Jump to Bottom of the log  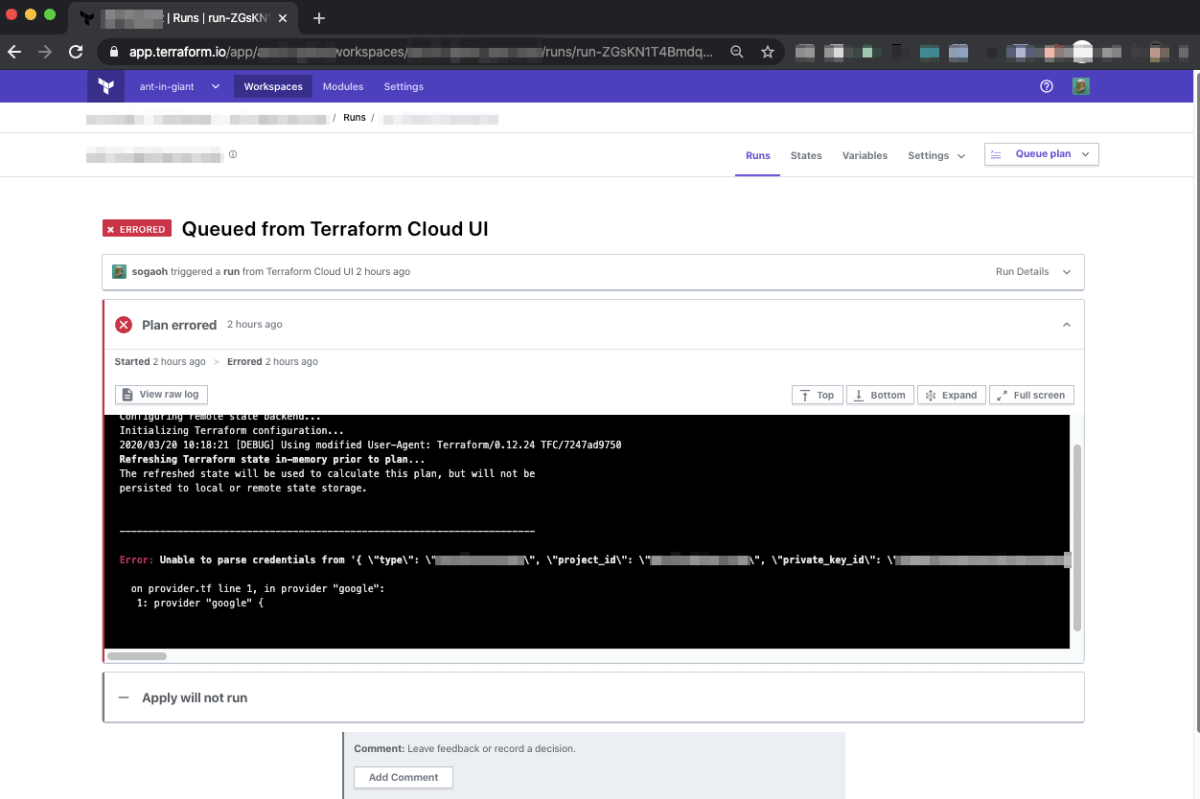879,395
